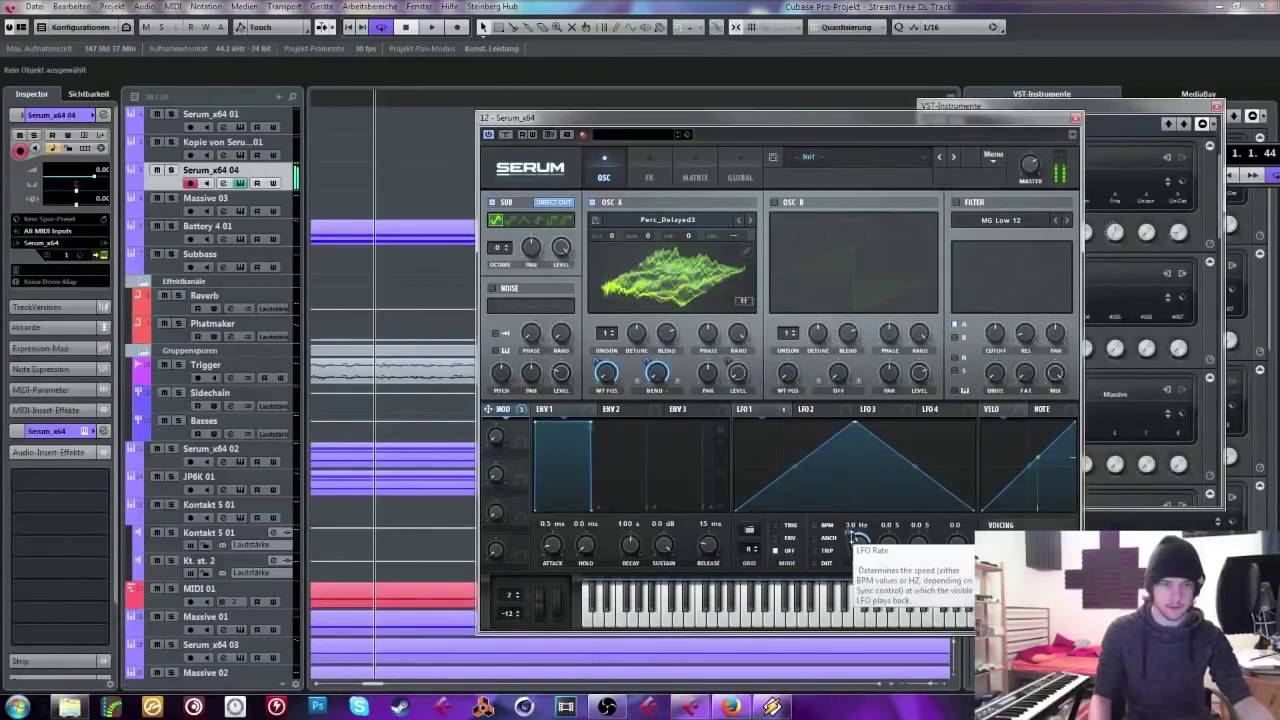Collapse the Effektkanäle folder

click(143, 281)
